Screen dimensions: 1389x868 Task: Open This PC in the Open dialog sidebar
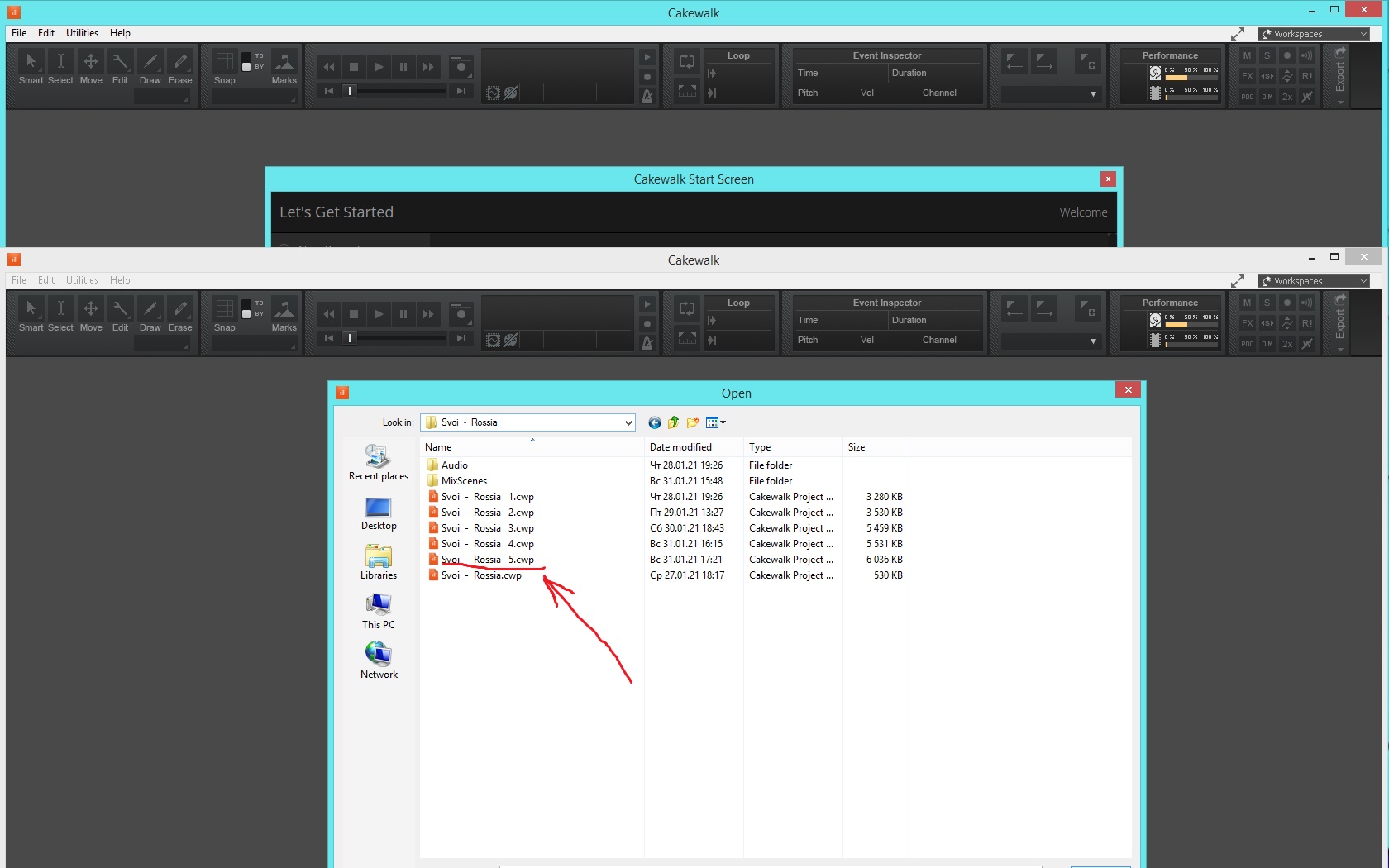379,612
